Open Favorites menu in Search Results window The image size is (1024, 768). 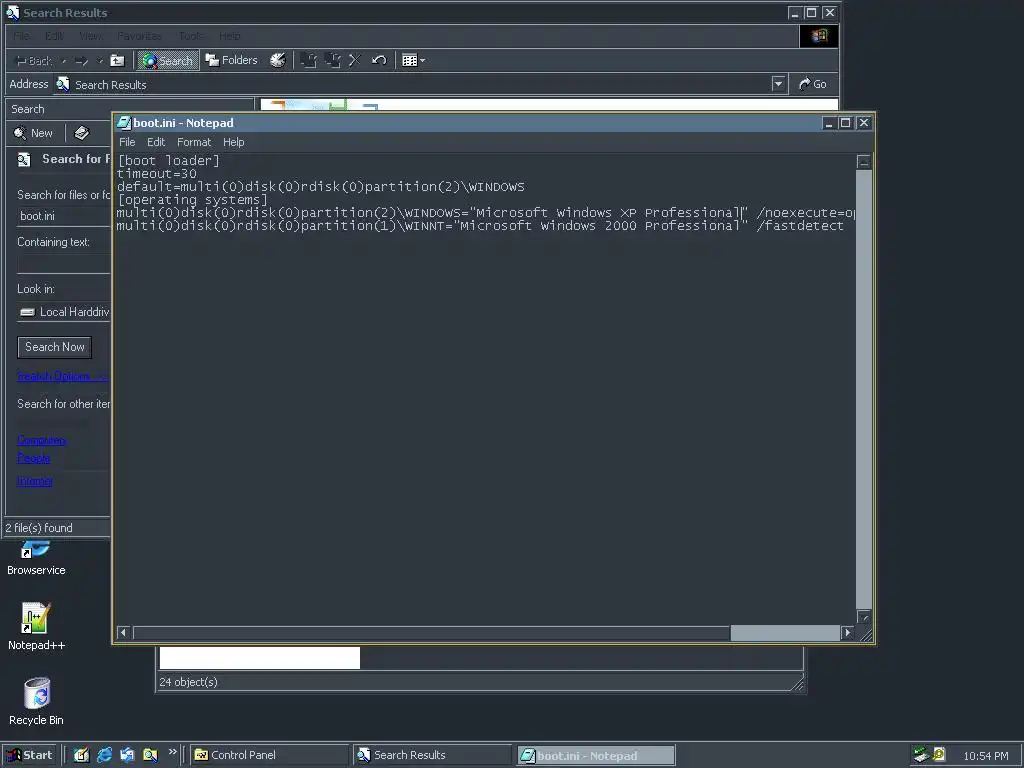pos(139,36)
